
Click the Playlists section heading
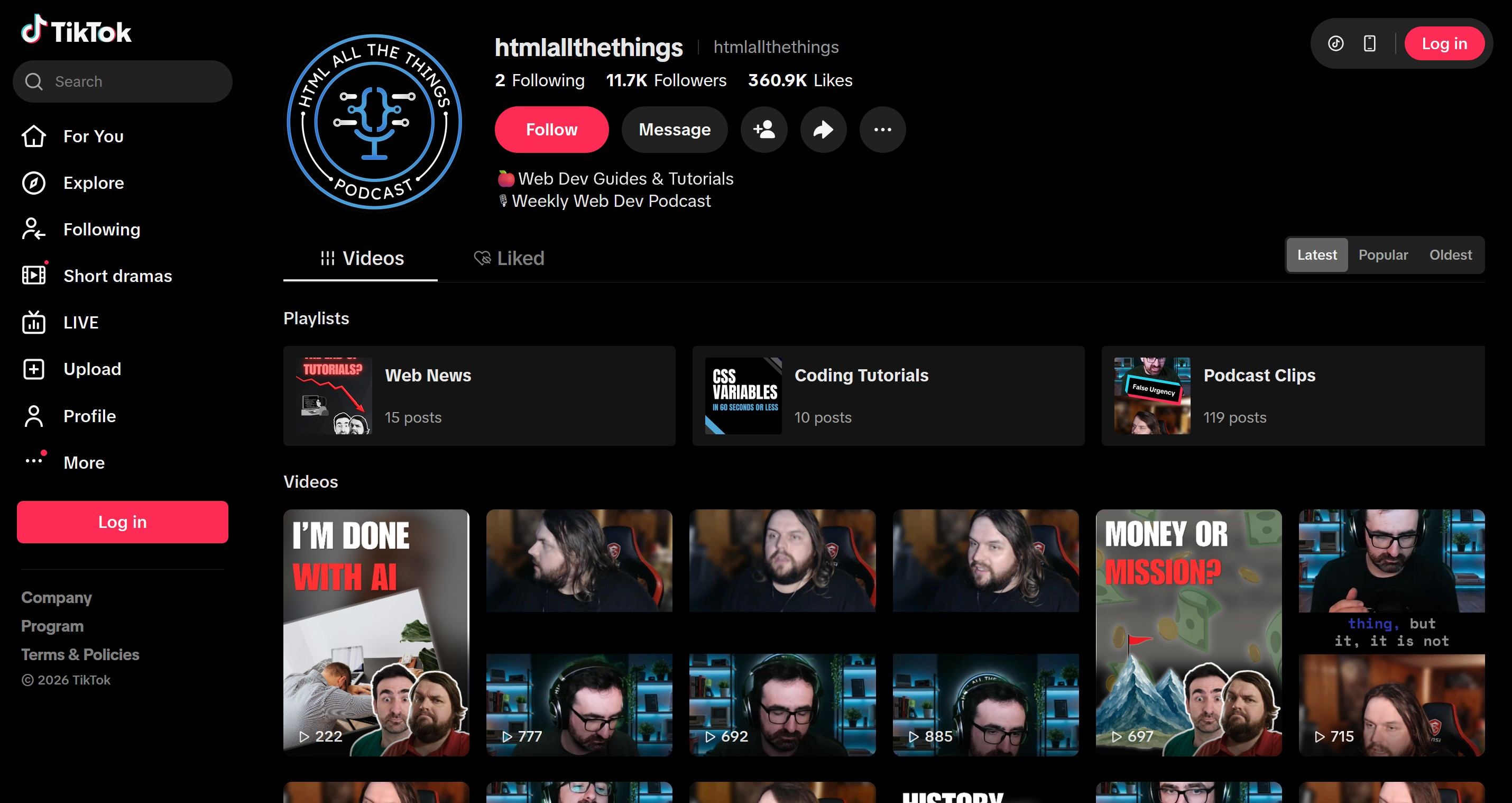pos(316,318)
